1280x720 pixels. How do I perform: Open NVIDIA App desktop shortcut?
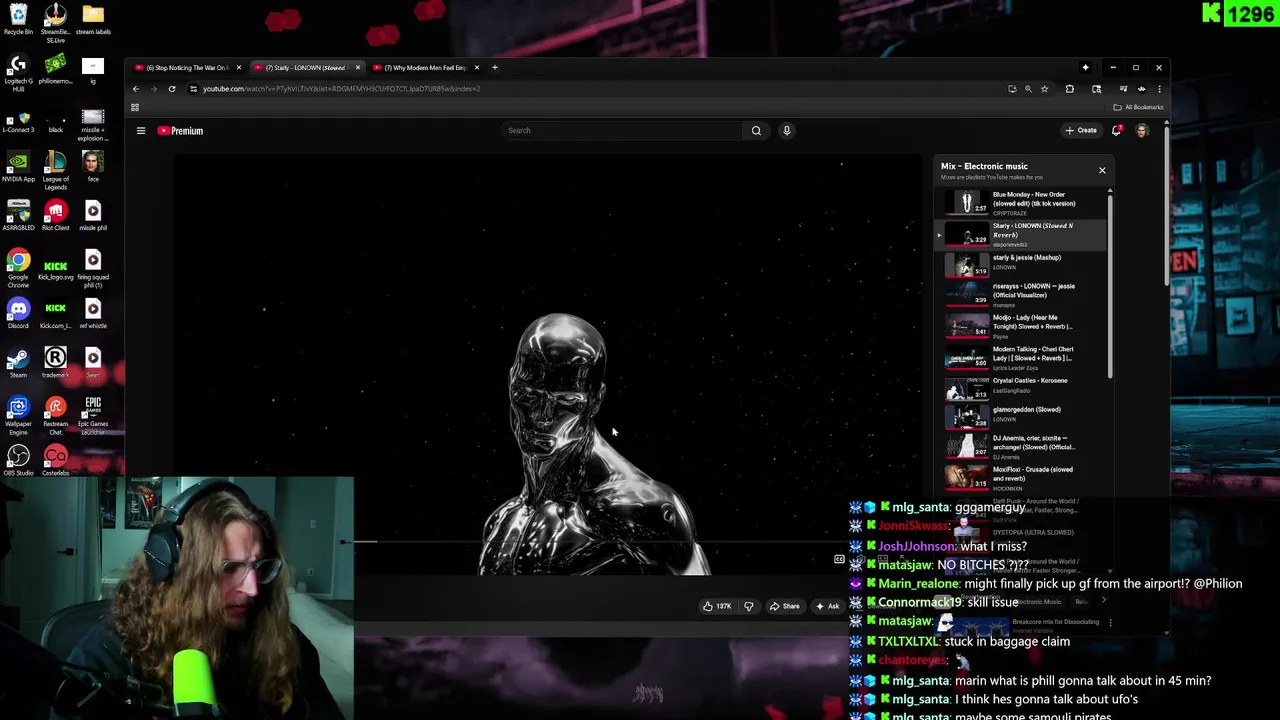coord(18,167)
